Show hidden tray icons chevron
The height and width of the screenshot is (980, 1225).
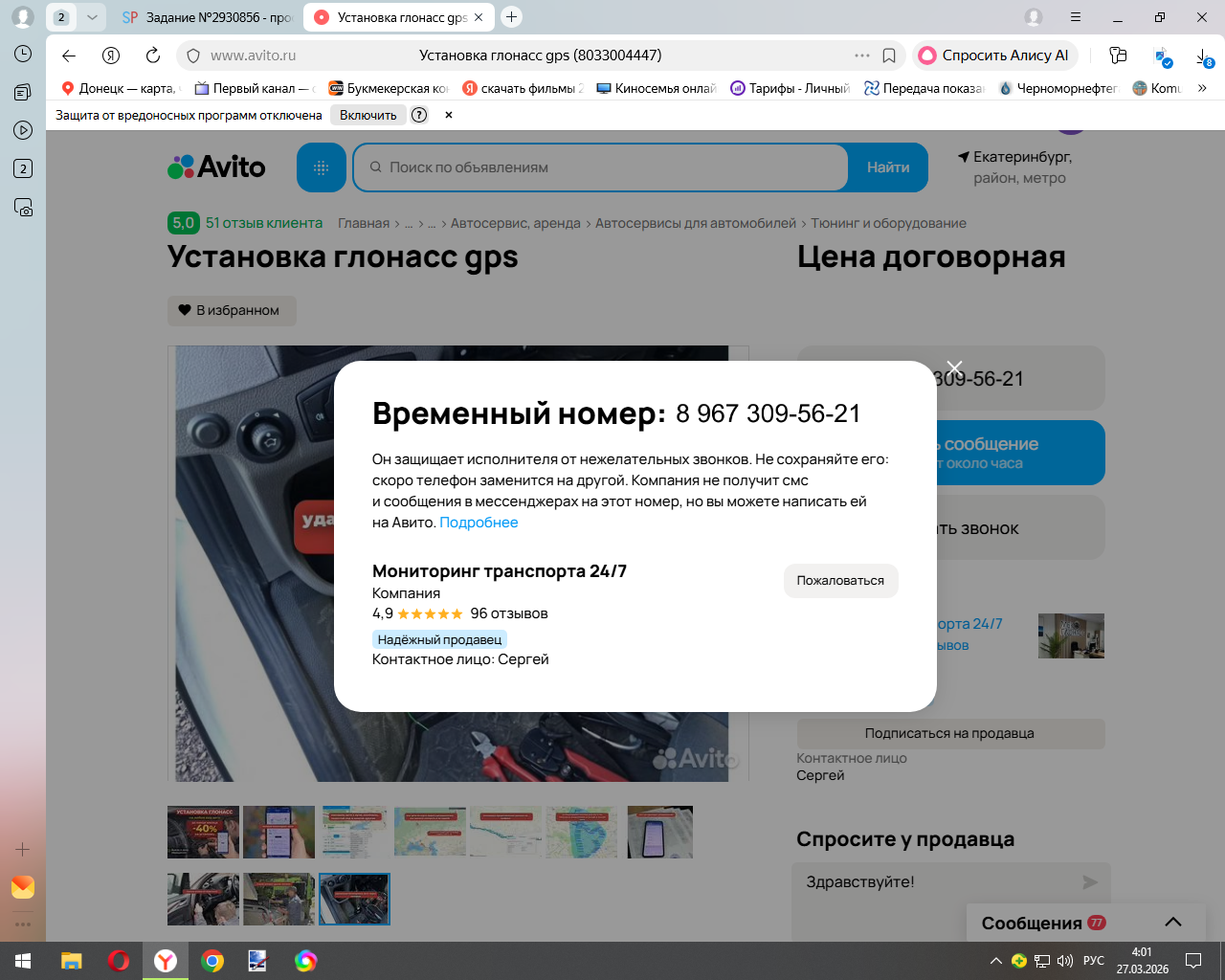(995, 961)
